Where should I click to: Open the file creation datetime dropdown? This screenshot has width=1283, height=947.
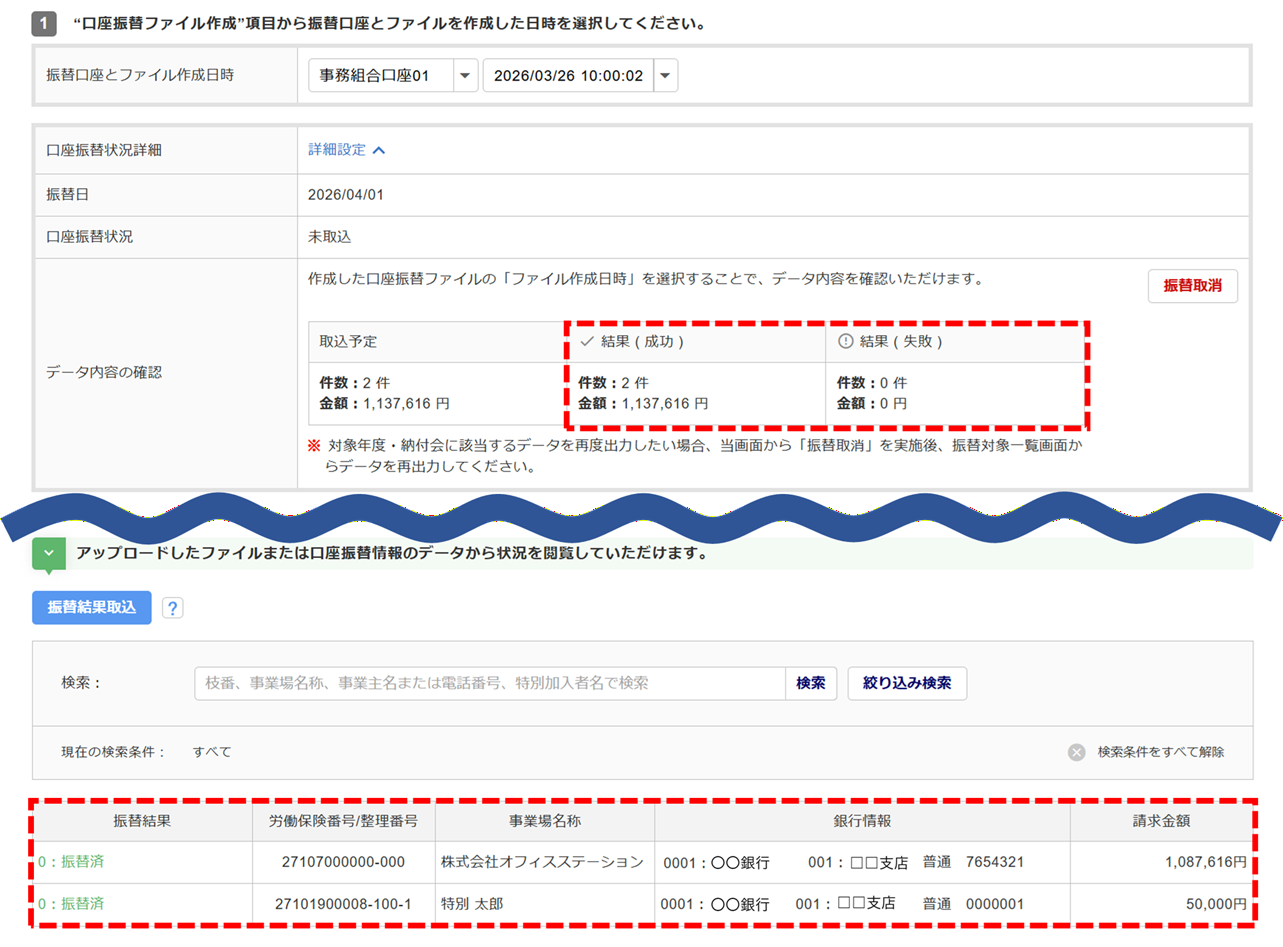666,76
